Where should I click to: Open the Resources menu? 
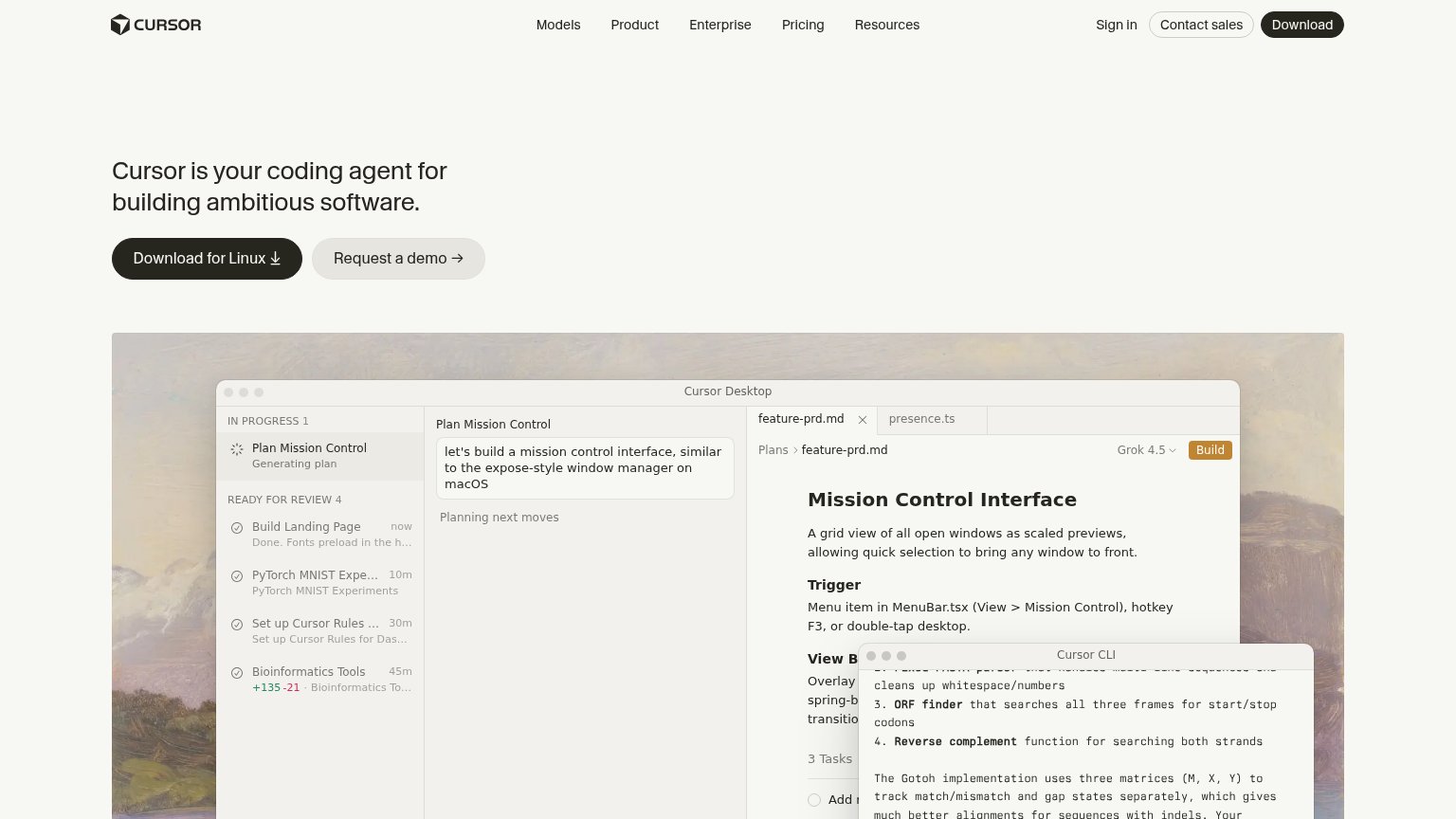click(887, 25)
